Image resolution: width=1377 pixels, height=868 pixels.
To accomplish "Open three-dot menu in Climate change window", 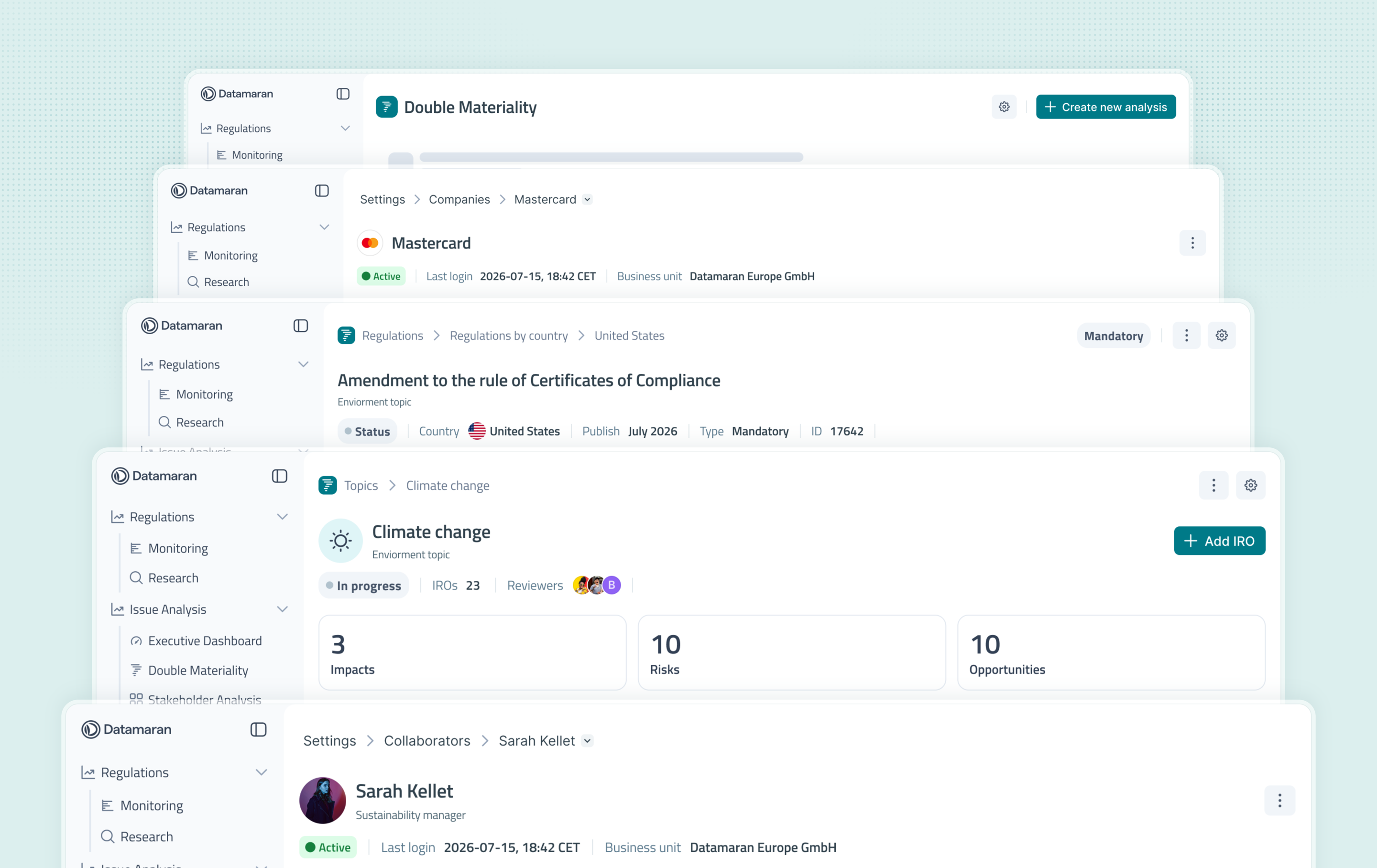I will point(1213,486).
